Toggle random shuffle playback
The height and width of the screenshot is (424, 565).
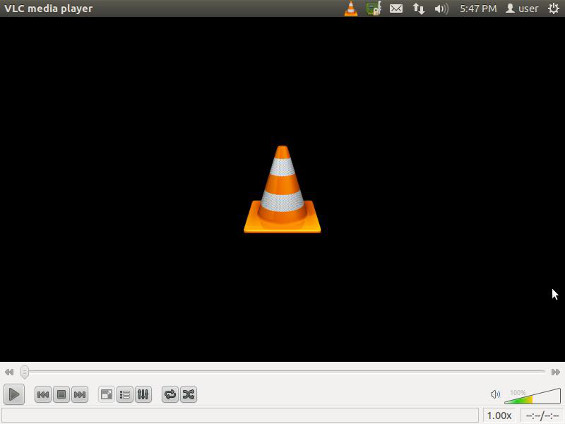point(188,395)
